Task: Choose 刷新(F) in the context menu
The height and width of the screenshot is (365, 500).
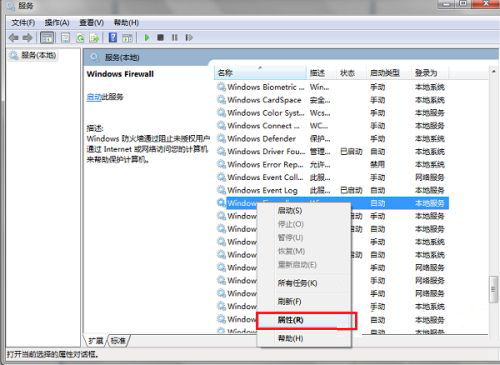Action: pos(304,302)
